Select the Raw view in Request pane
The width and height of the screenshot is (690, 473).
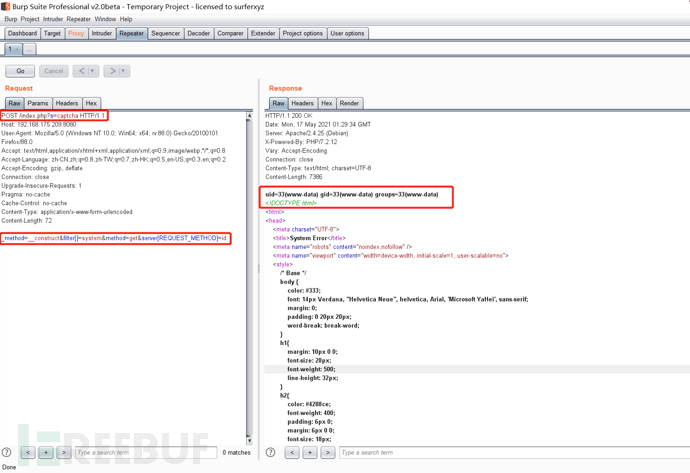15,103
